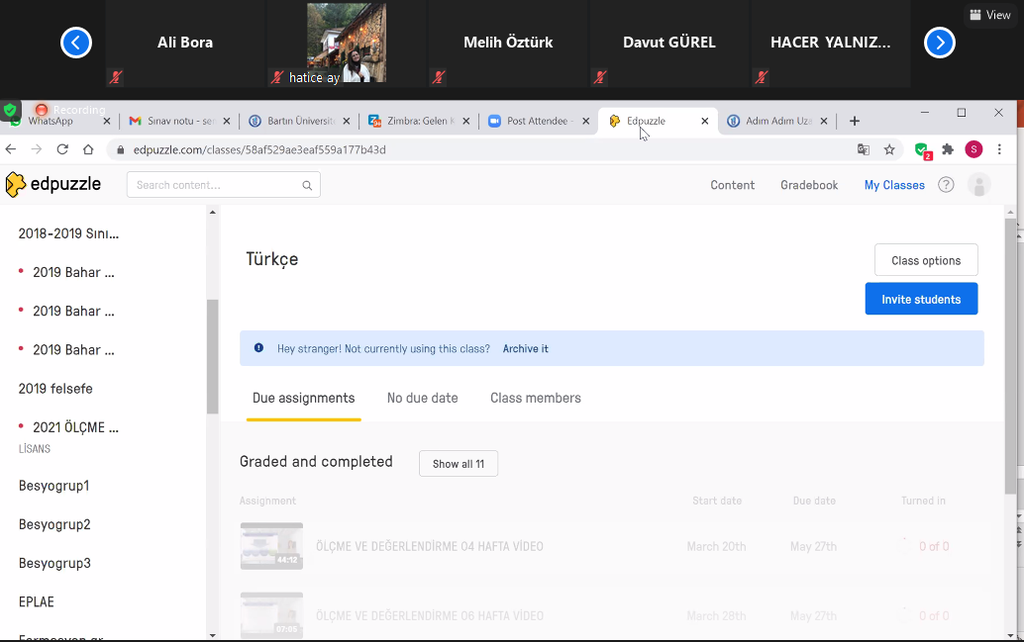The width and height of the screenshot is (1024, 642).
Task: Open the browser extensions puzzle icon
Action: coord(948,150)
